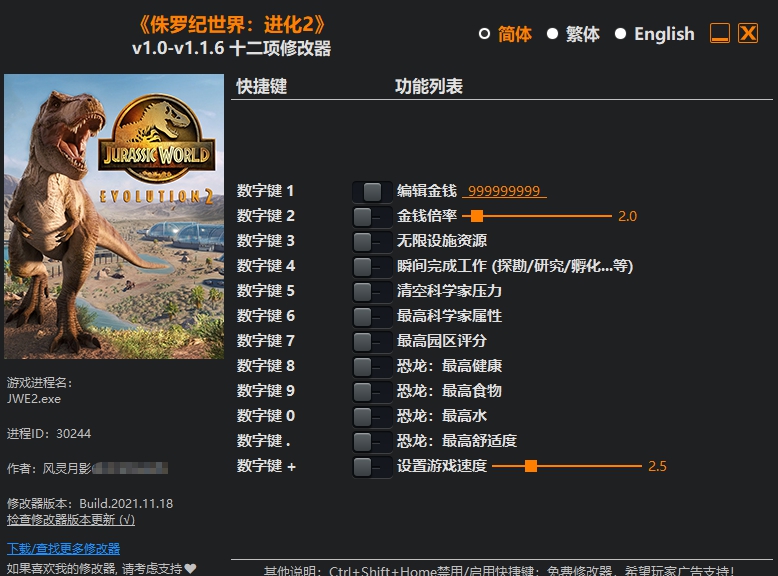Click the 2.5 game speed value

point(657,466)
